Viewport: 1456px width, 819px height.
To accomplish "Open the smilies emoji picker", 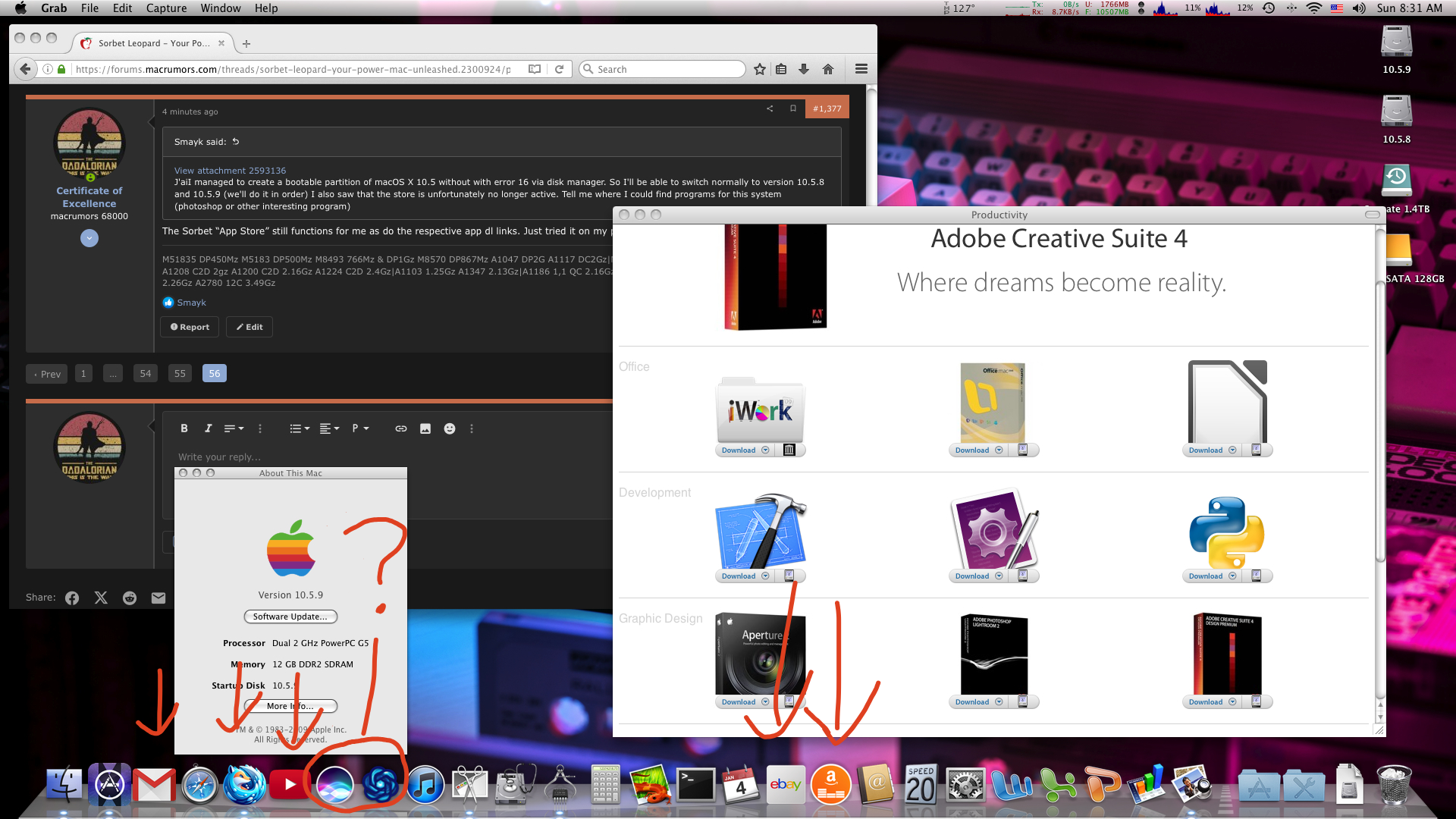I will (x=450, y=428).
